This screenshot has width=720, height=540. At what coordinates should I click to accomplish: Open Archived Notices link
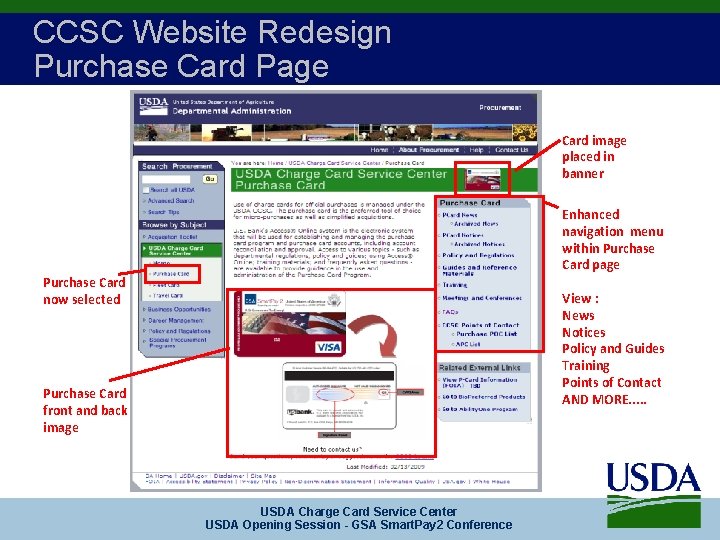pos(479,244)
